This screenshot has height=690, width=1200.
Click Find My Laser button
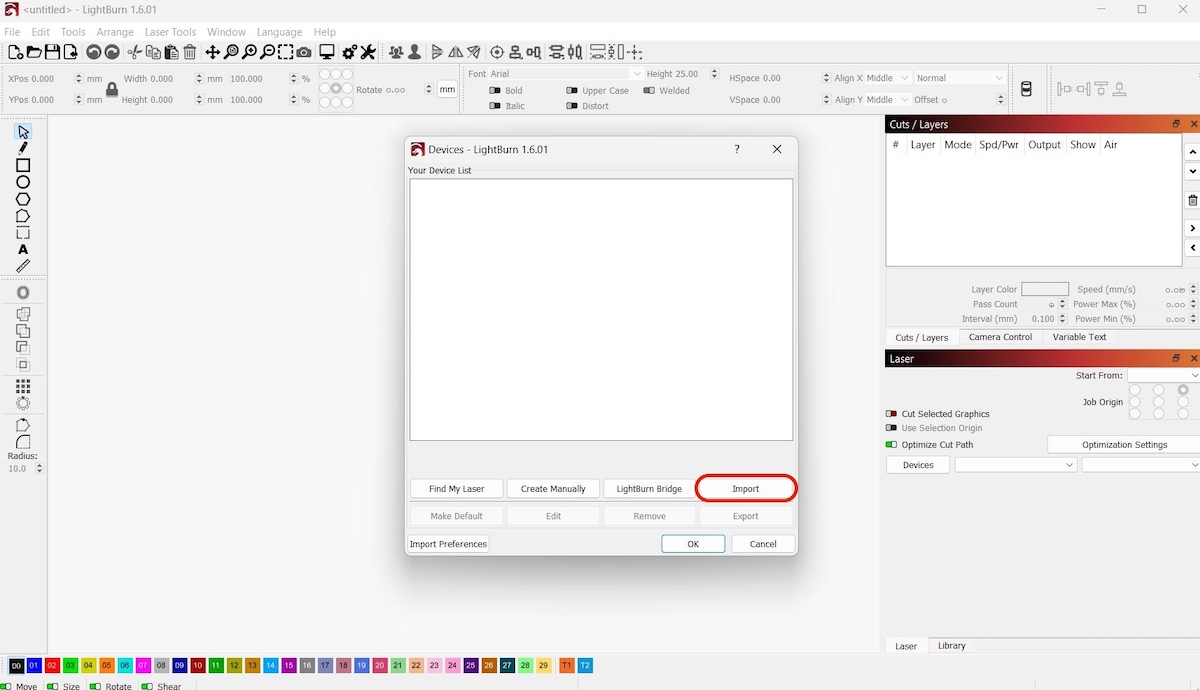pyautogui.click(x=456, y=489)
